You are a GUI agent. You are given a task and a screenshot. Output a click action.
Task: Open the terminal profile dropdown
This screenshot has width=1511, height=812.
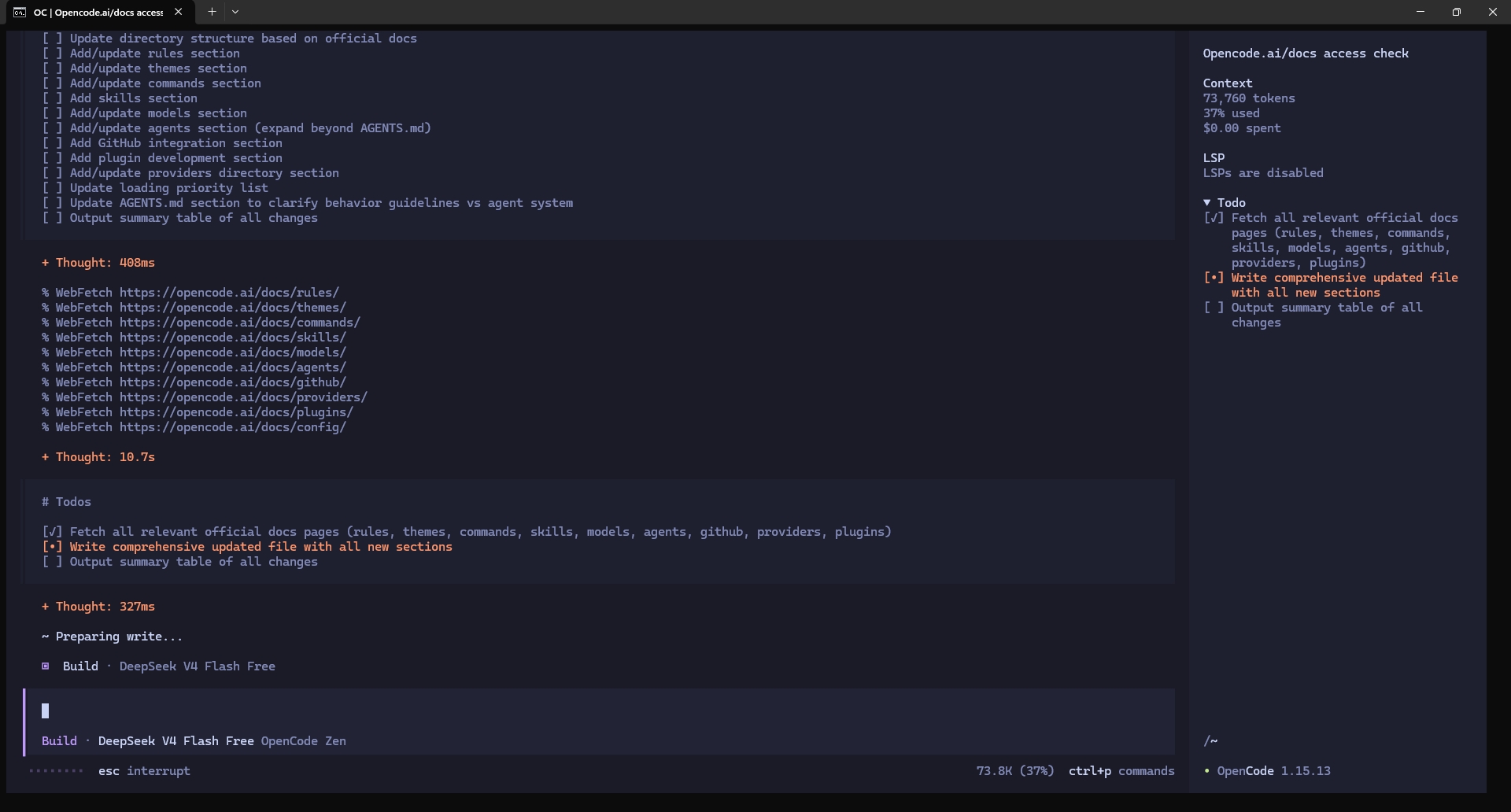235,12
